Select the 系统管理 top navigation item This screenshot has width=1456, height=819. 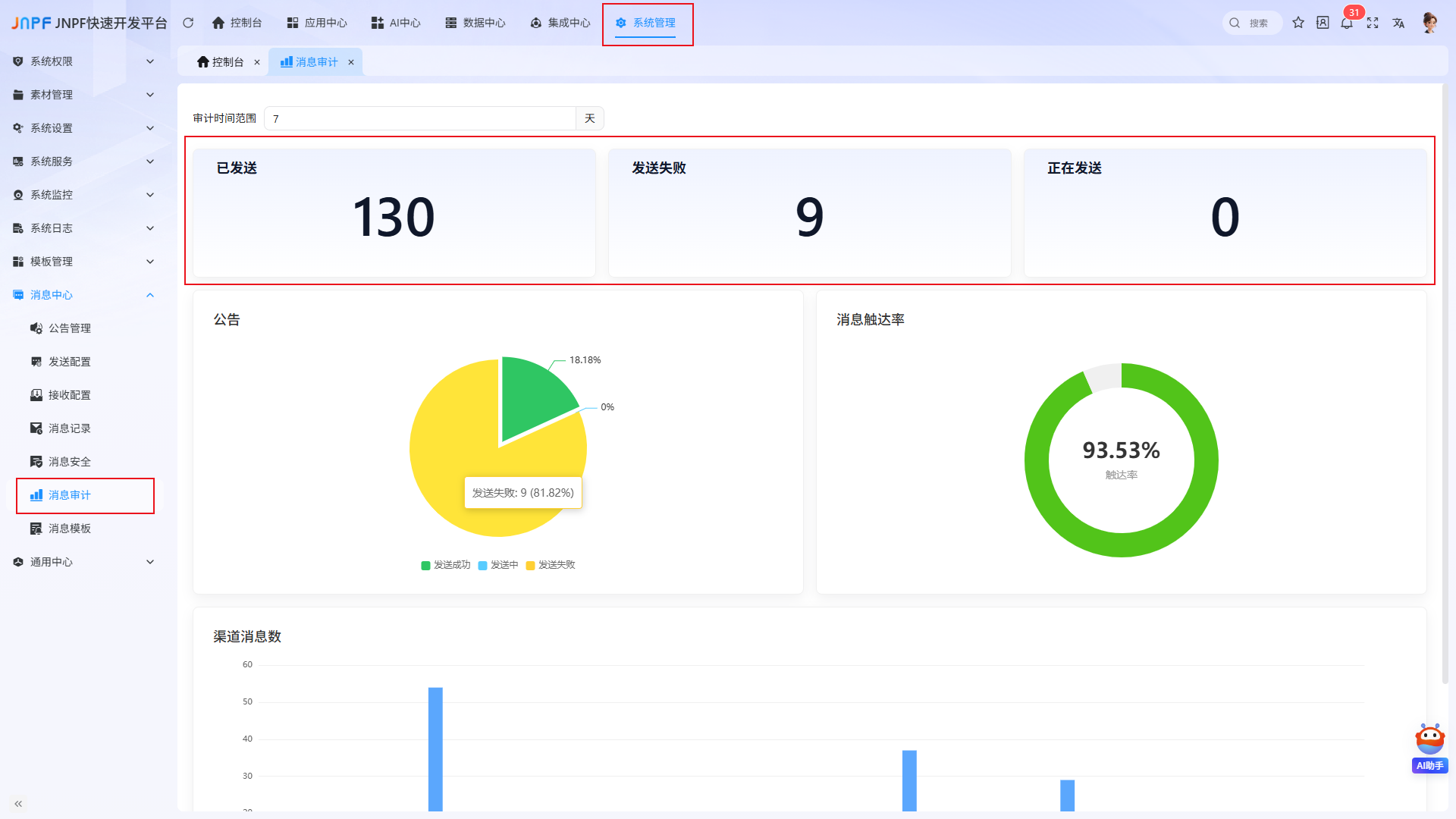coord(645,23)
